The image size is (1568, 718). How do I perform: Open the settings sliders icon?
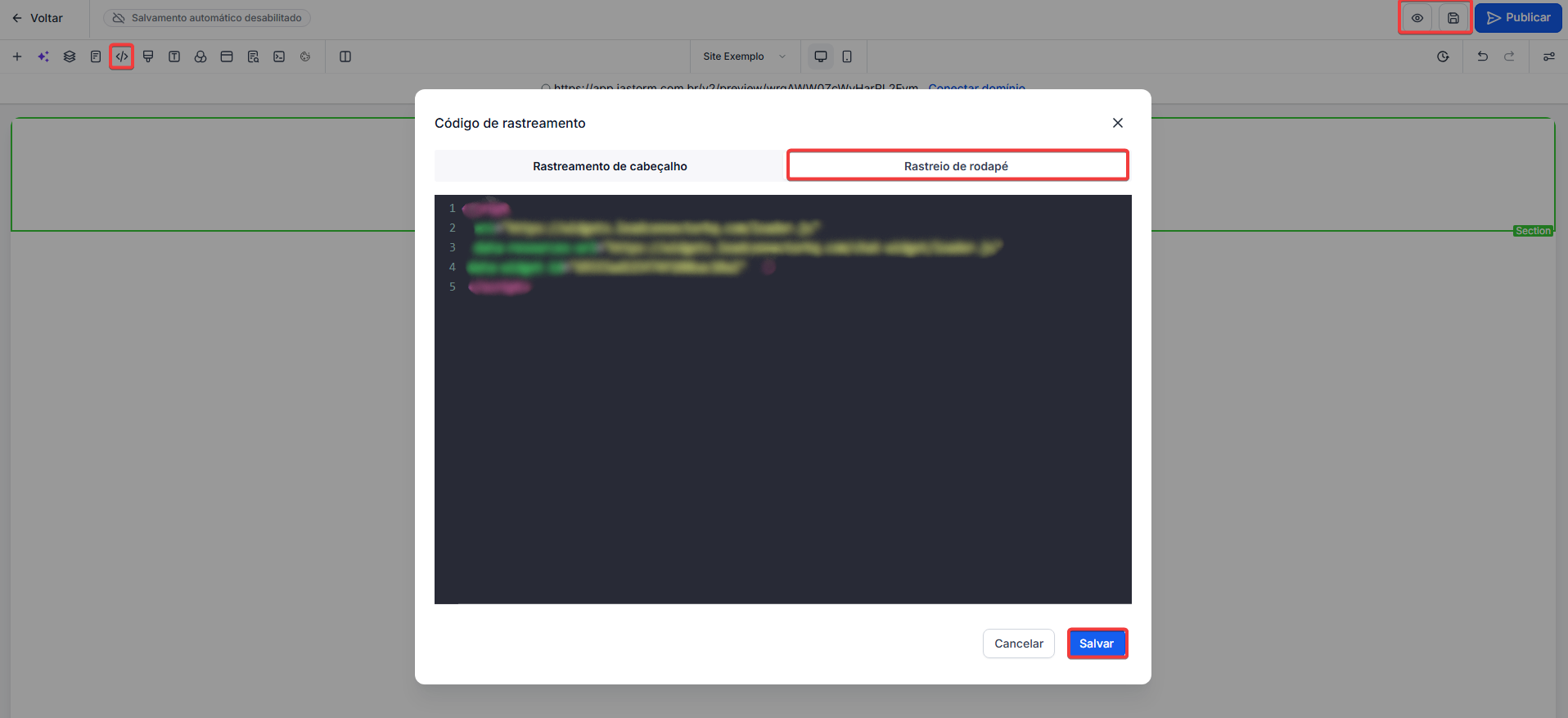[x=1549, y=56]
